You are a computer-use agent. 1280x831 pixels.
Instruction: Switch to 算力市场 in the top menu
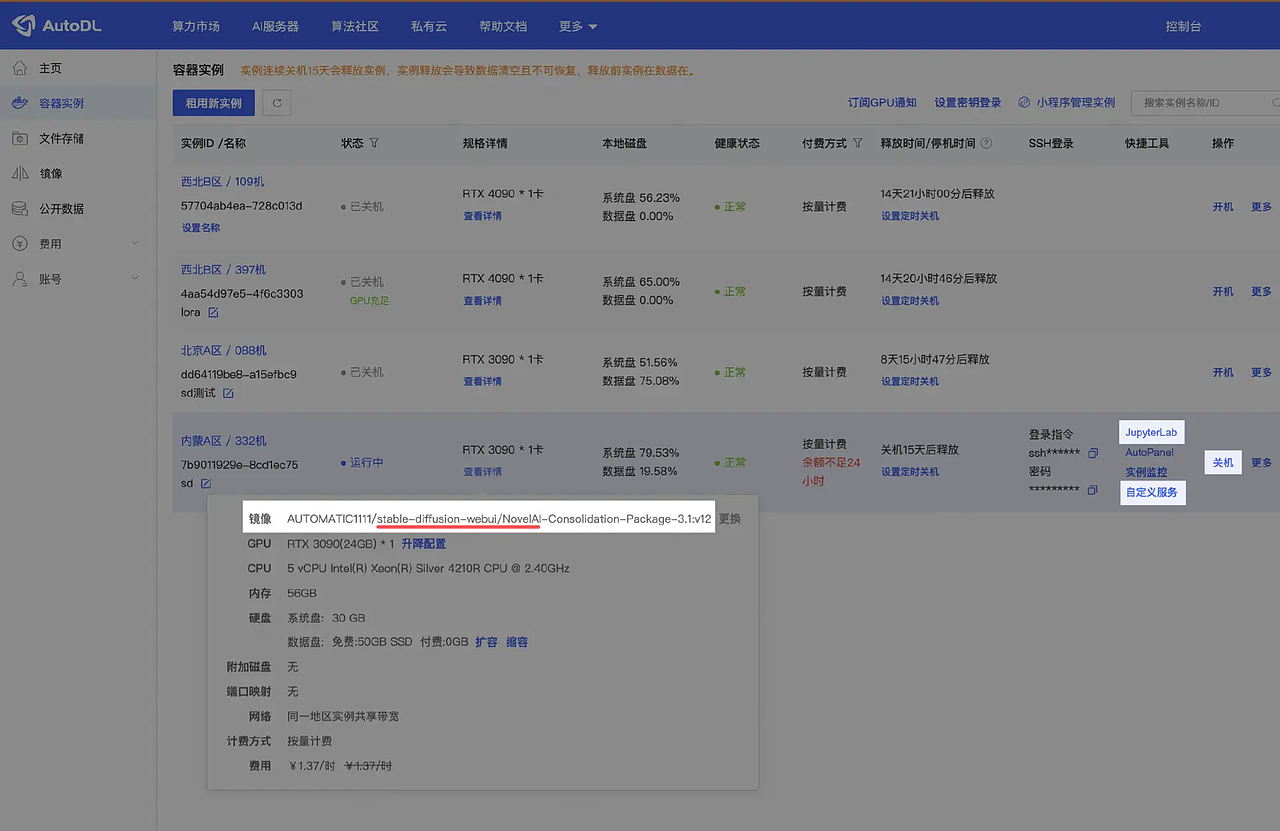197,26
